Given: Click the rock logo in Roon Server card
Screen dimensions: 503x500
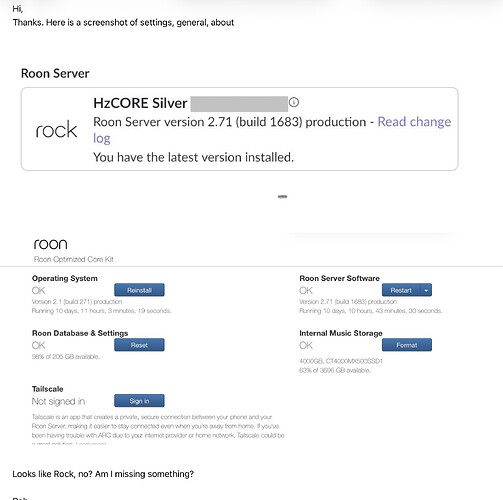Looking at the screenshot, I should 56,129.
